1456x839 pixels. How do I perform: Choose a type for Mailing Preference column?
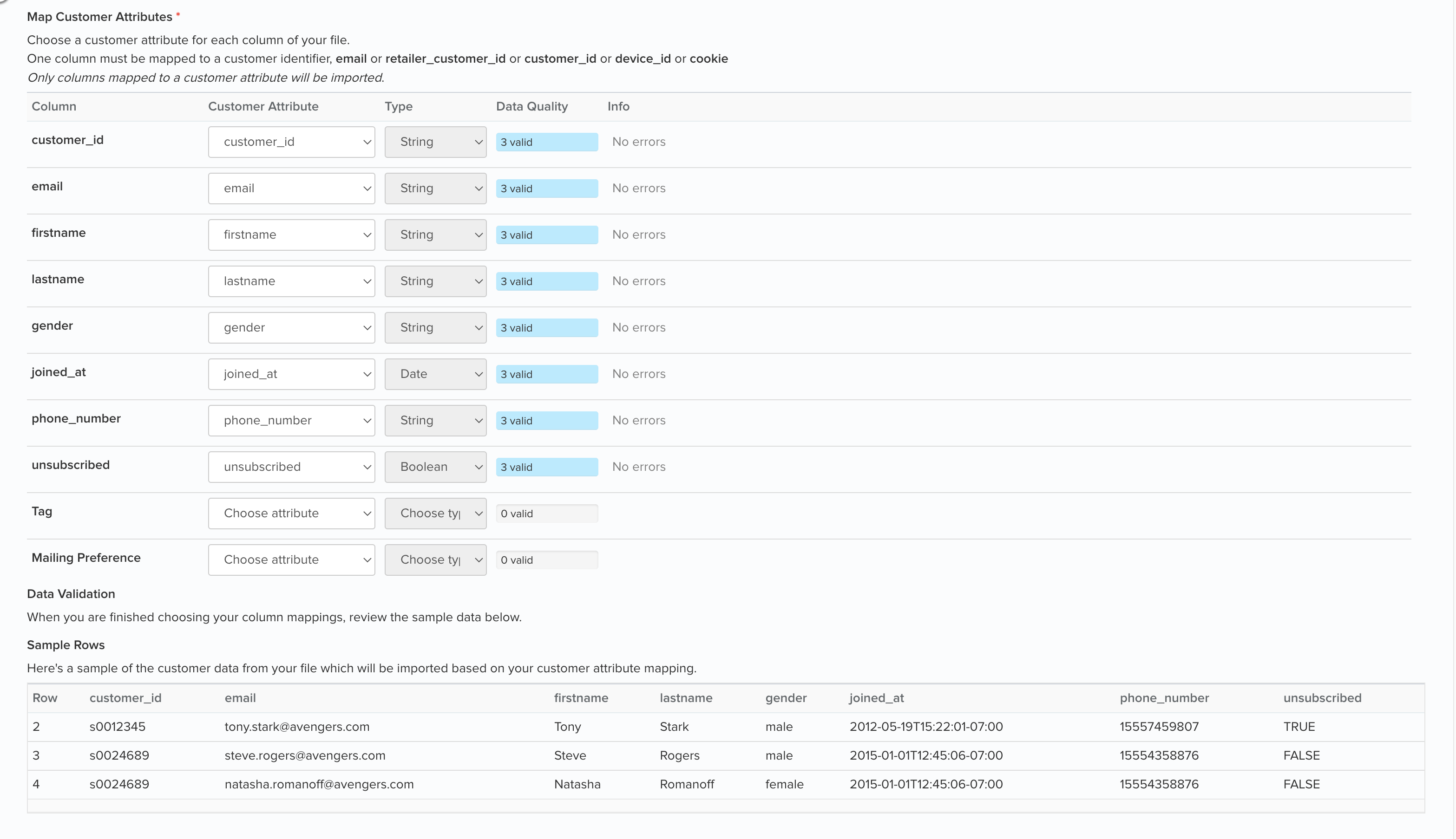pyautogui.click(x=436, y=559)
